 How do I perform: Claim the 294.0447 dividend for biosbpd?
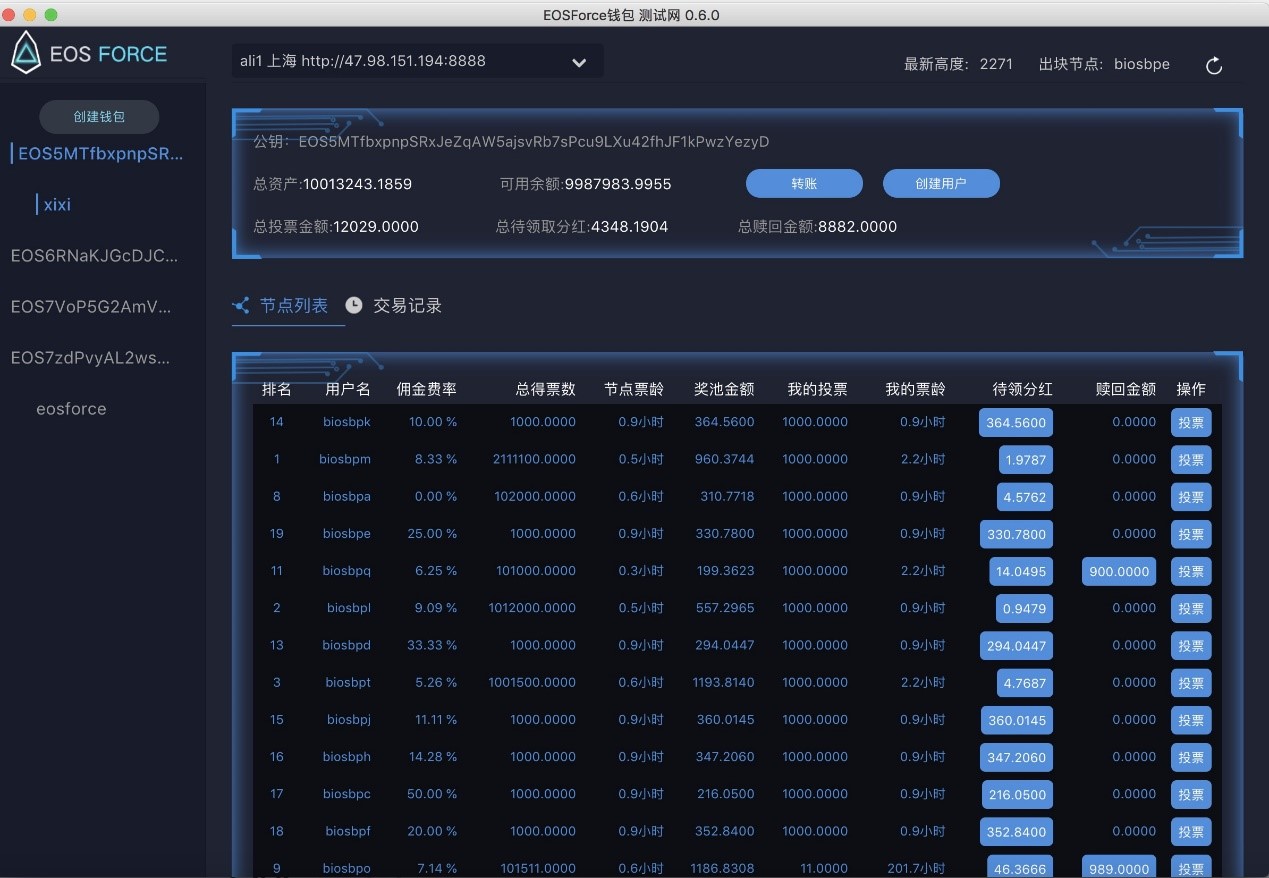coord(1016,646)
